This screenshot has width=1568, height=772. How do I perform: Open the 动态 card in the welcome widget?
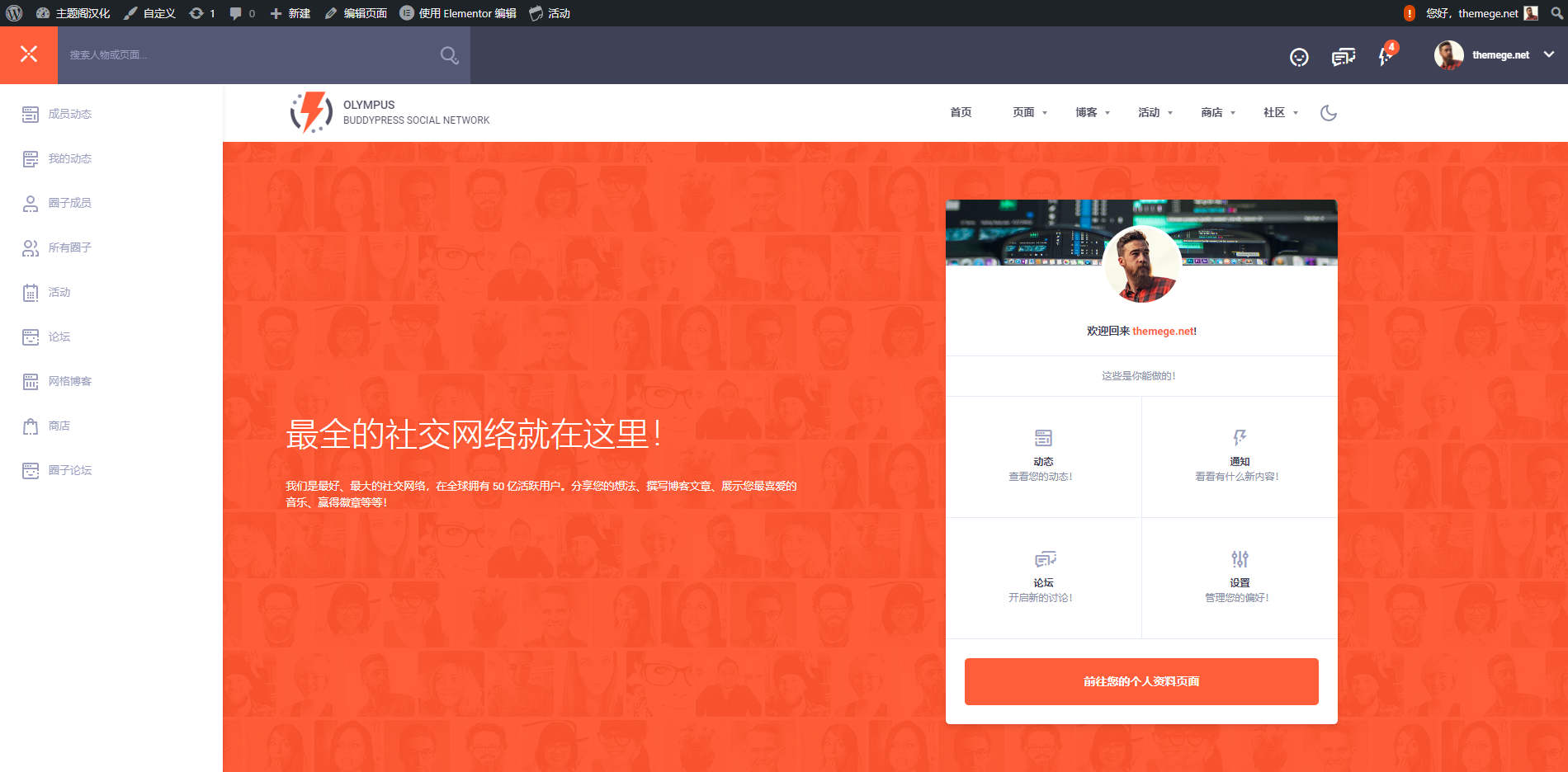pyautogui.click(x=1043, y=457)
